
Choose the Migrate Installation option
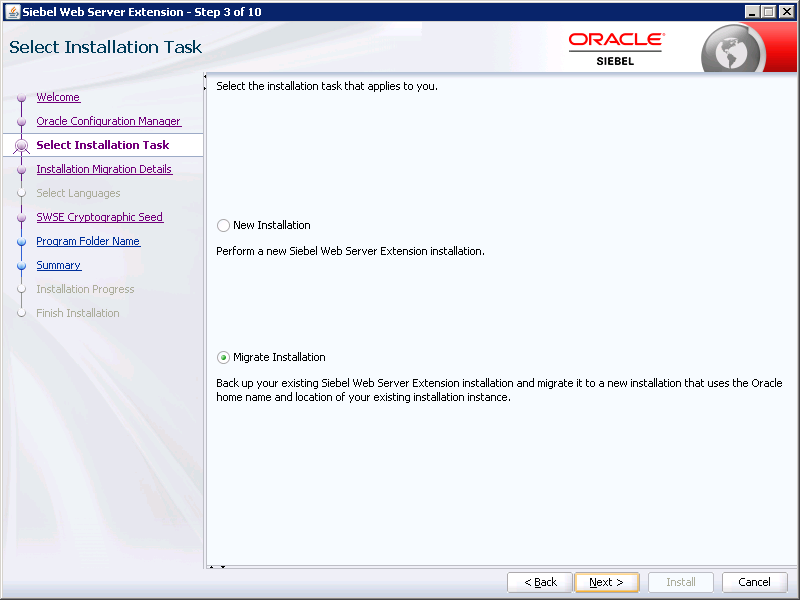point(223,358)
